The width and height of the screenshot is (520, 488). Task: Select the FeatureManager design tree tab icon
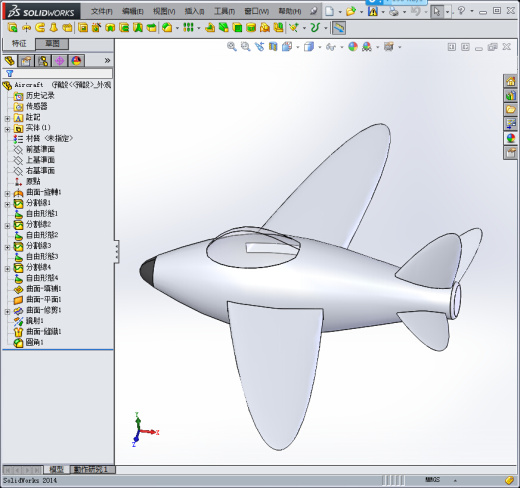[10, 61]
